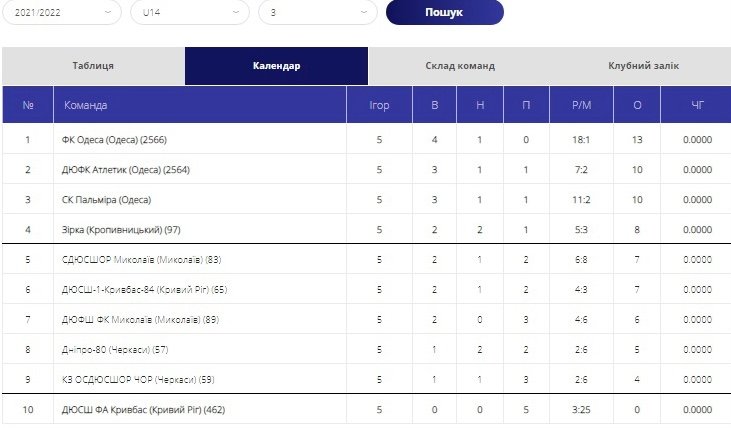Select Дніпро-80 (Черкаси) team row

366,350
